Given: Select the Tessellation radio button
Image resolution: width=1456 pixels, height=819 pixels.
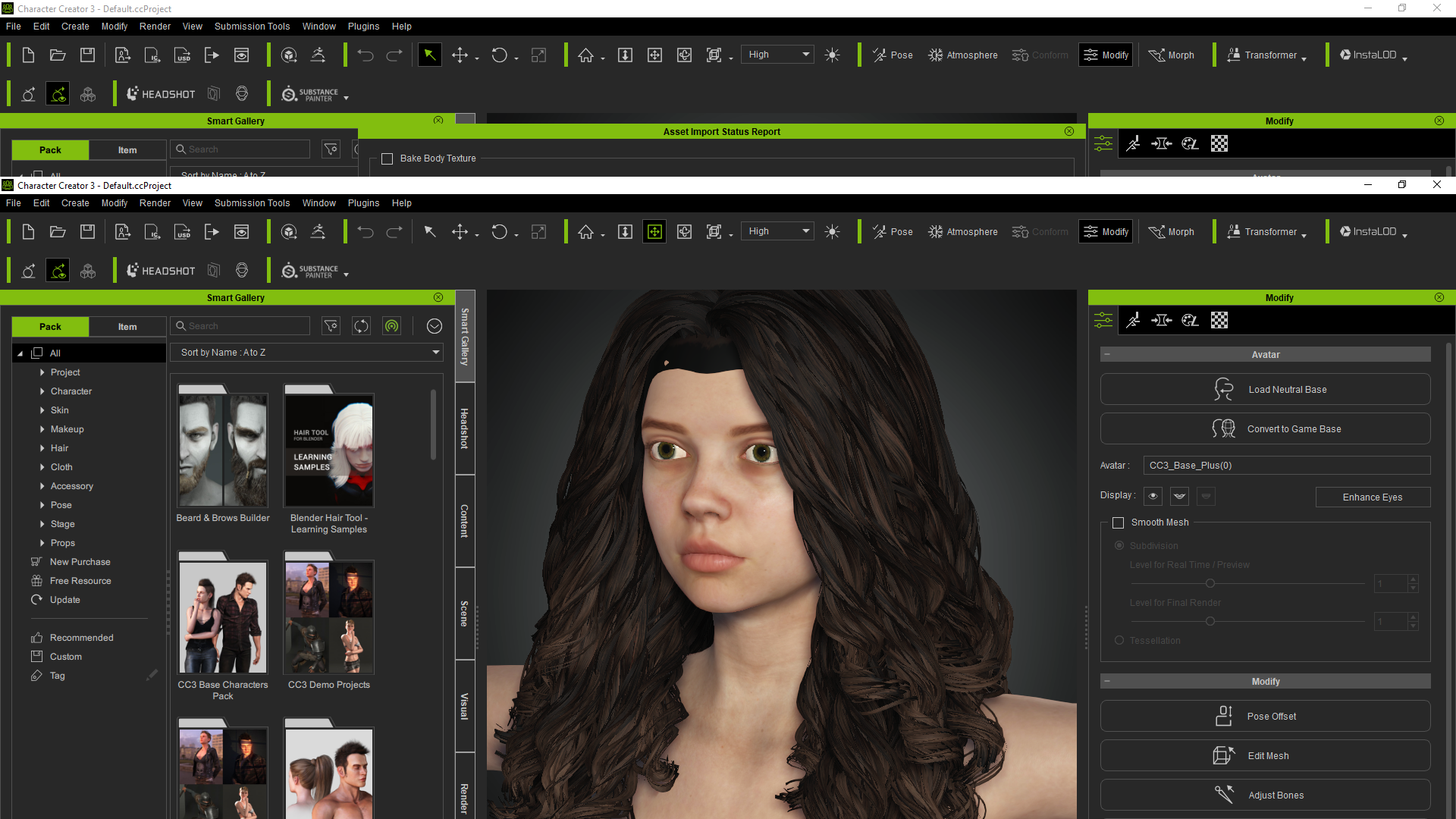Looking at the screenshot, I should [1119, 641].
